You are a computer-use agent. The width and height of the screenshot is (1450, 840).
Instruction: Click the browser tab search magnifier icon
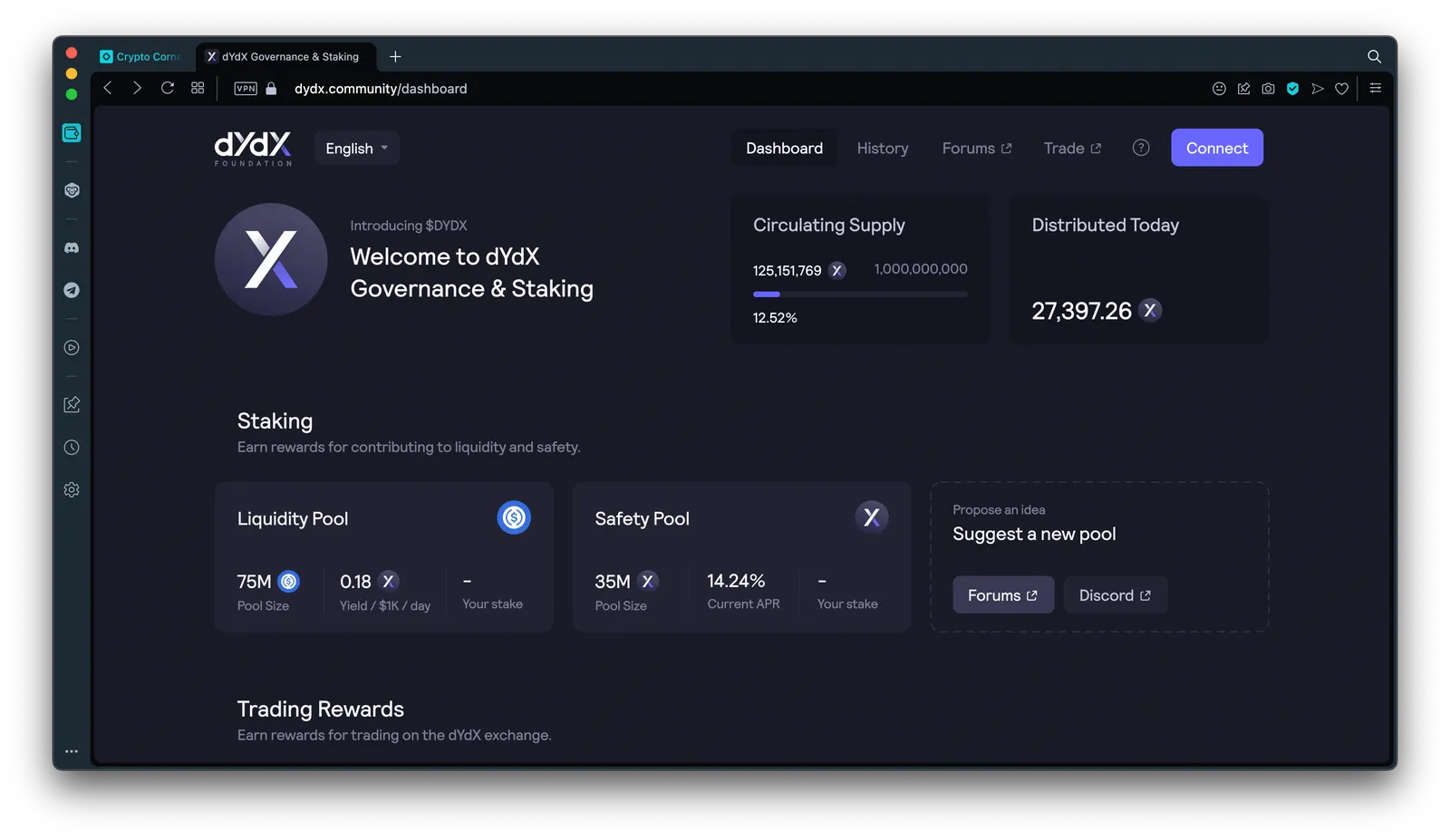pos(1374,56)
